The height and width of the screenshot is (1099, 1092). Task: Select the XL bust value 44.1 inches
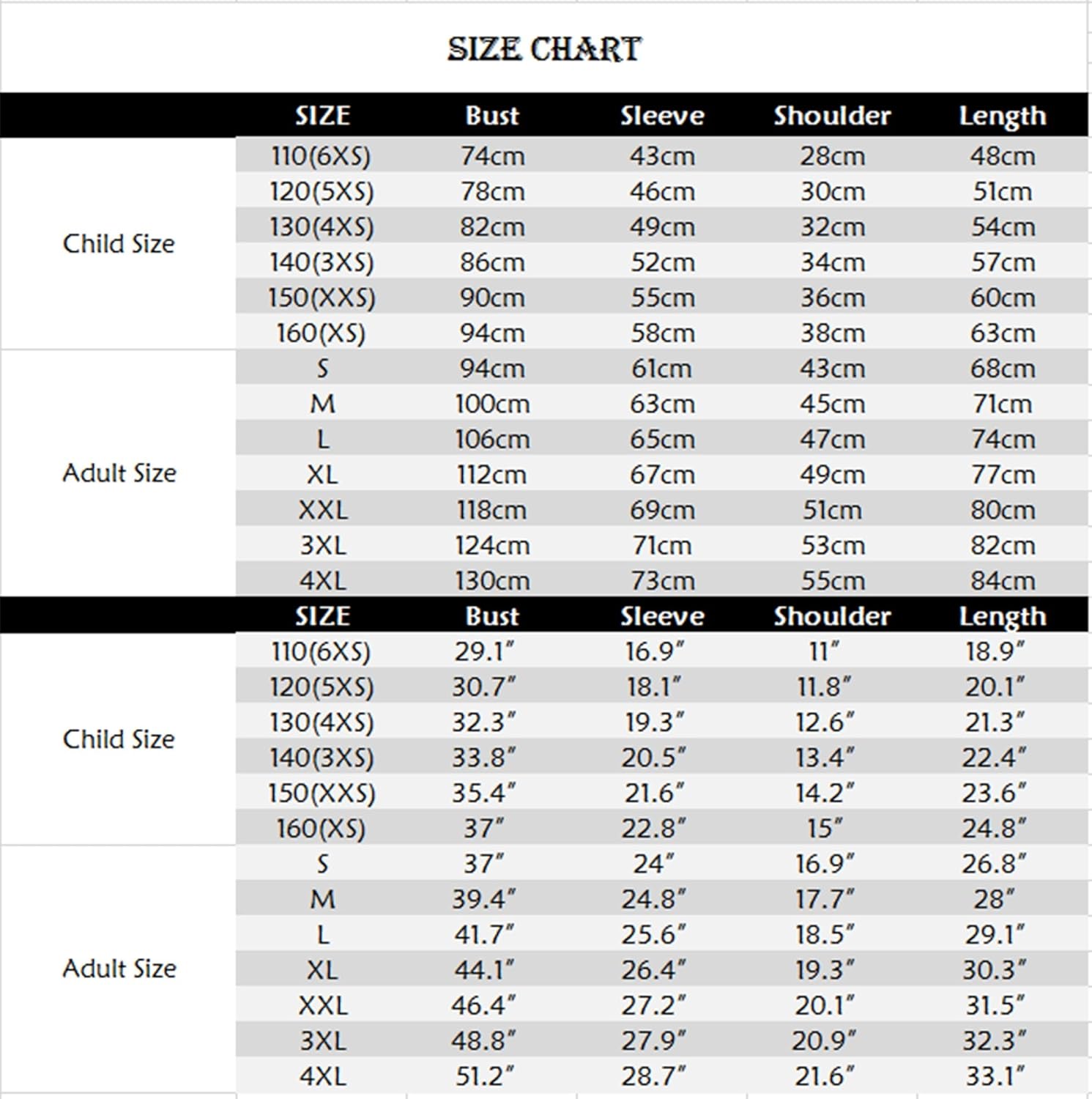pyautogui.click(x=484, y=970)
